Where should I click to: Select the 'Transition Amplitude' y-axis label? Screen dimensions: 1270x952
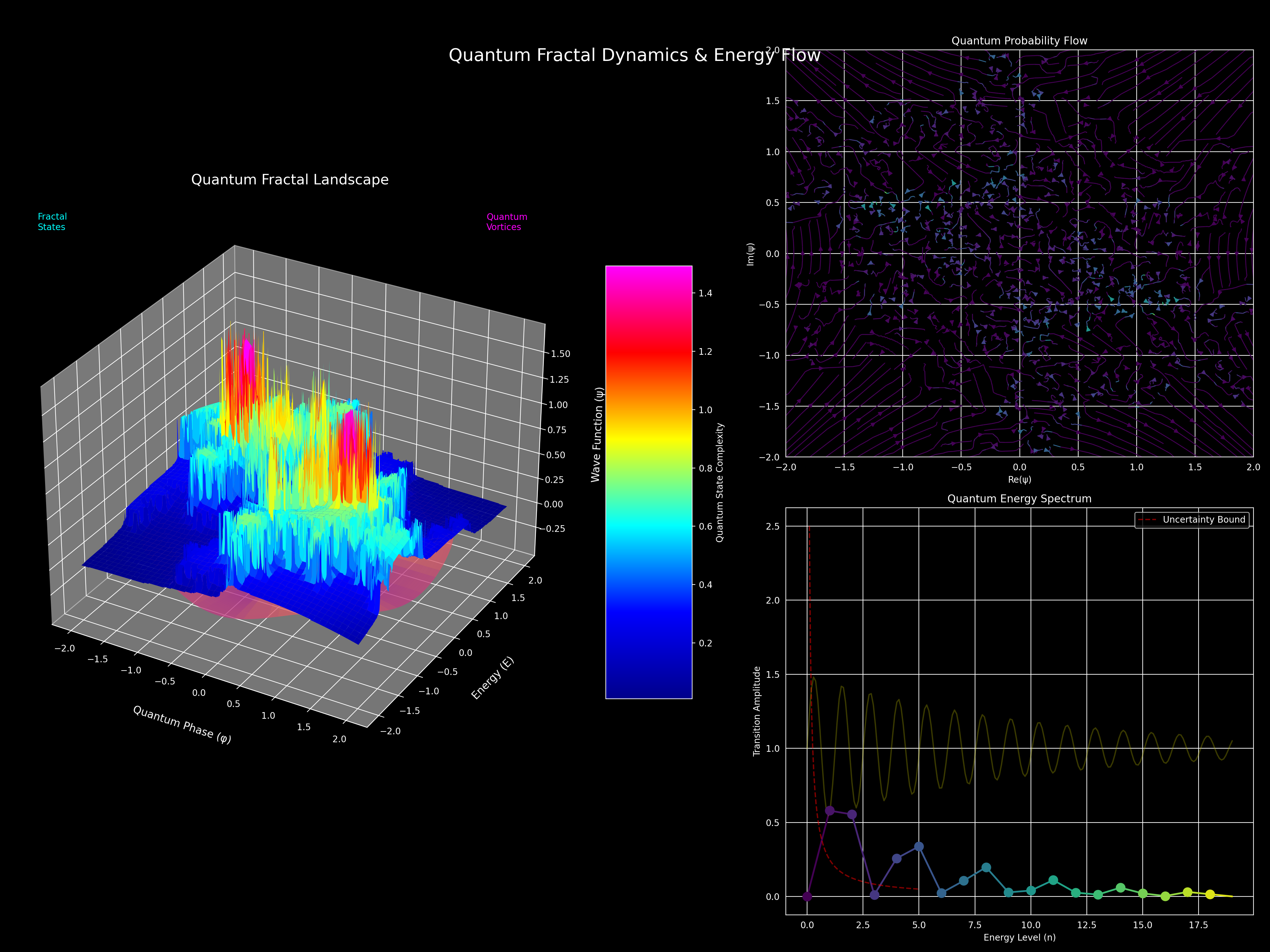757,711
